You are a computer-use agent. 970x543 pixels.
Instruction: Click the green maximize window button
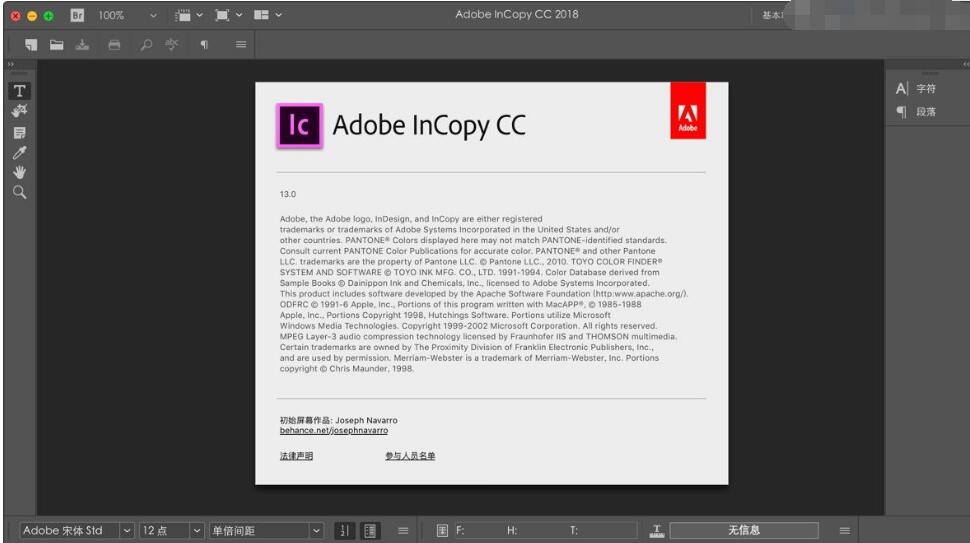coord(48,15)
